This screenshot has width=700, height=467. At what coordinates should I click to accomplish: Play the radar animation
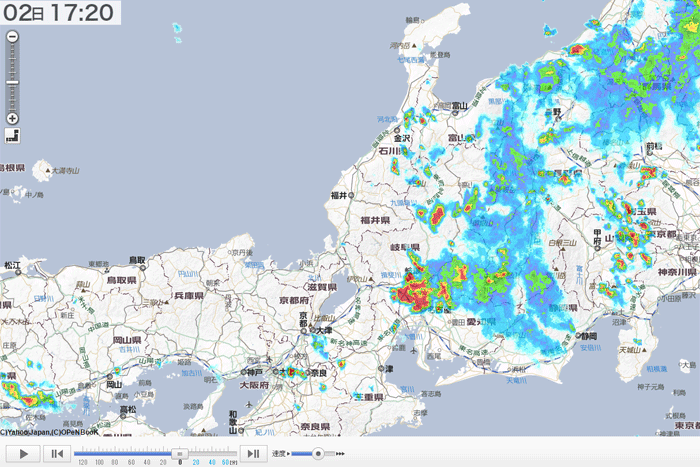[x=24, y=454]
